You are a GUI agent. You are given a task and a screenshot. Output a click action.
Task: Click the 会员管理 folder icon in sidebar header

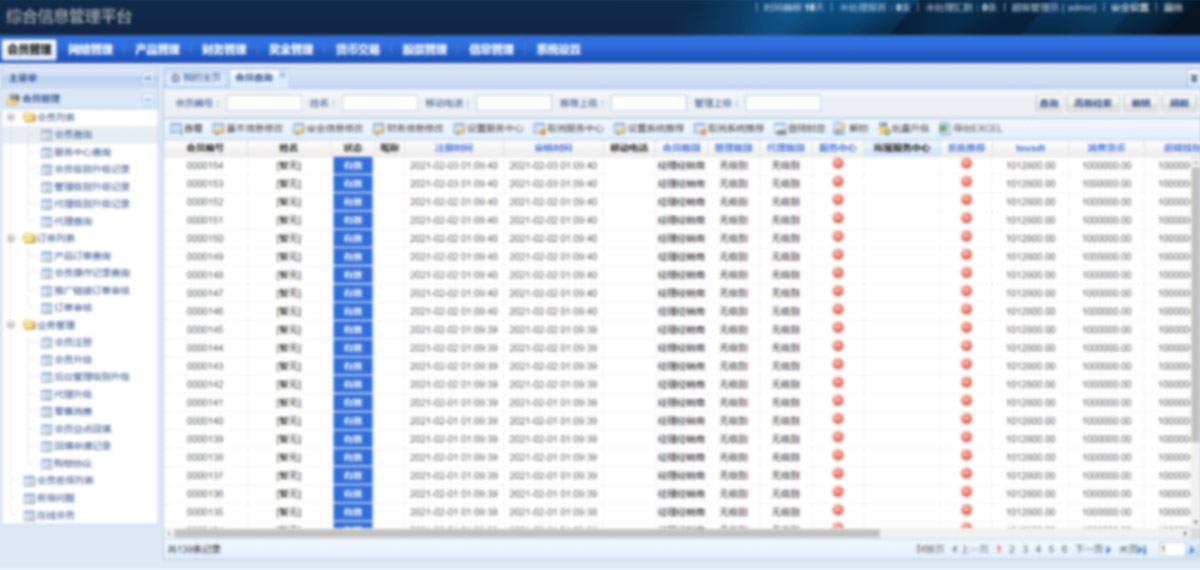tap(13, 99)
